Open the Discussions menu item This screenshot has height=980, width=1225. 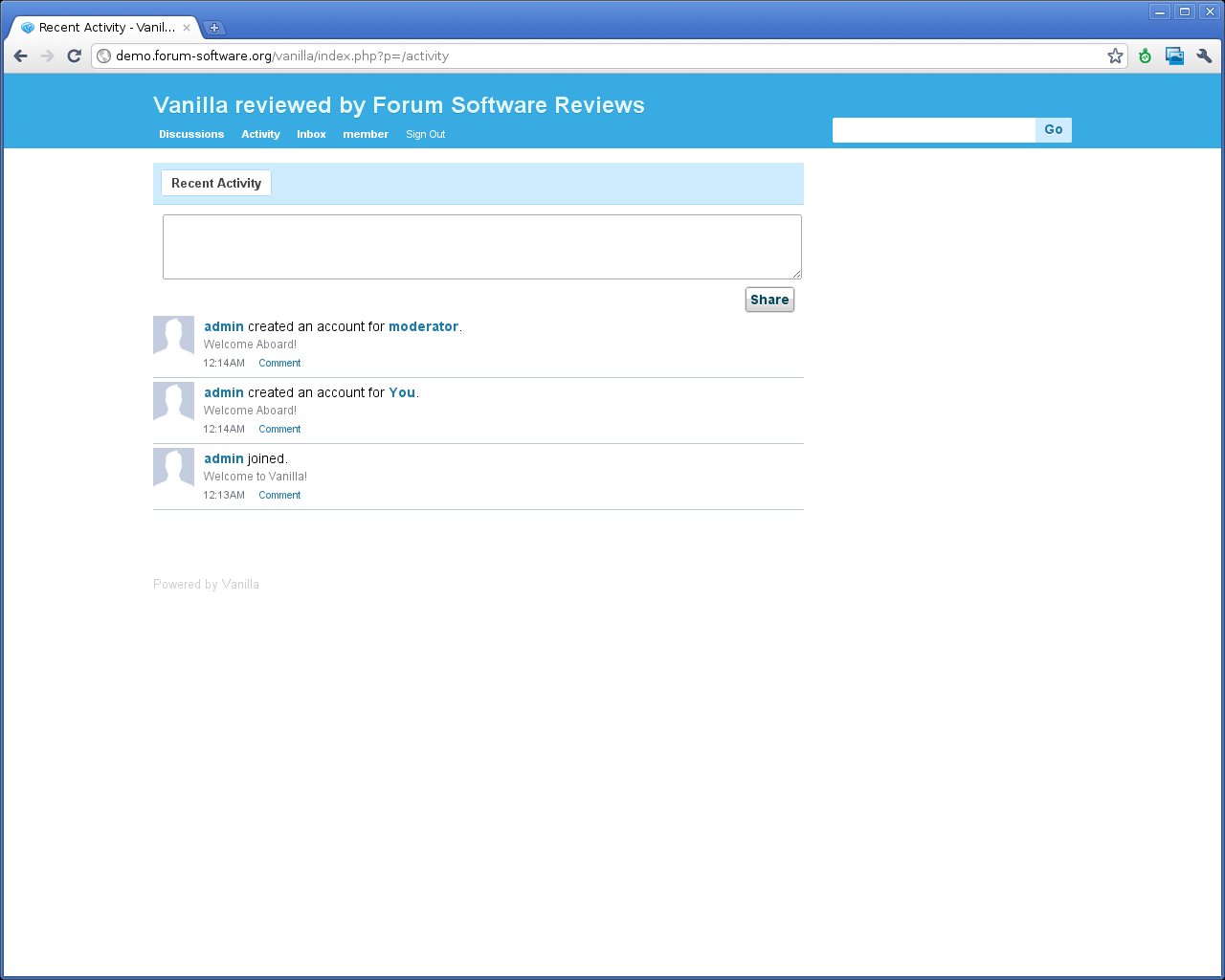191,134
